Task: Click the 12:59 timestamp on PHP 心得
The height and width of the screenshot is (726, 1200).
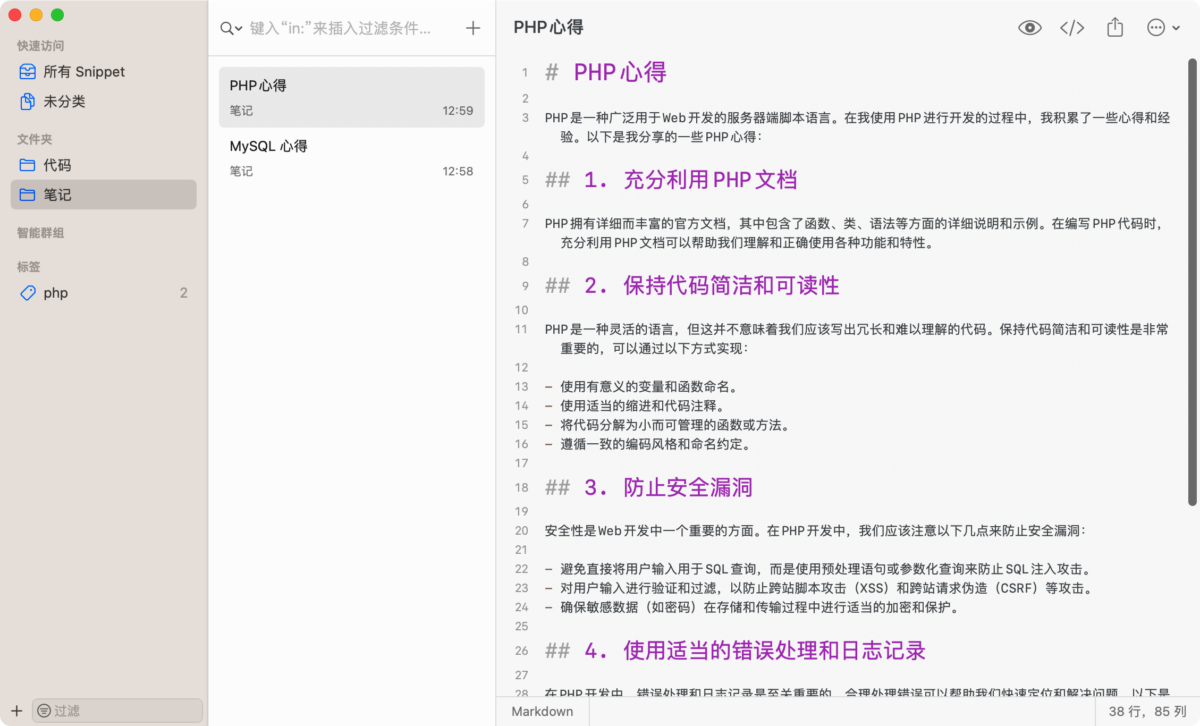Action: [x=458, y=111]
